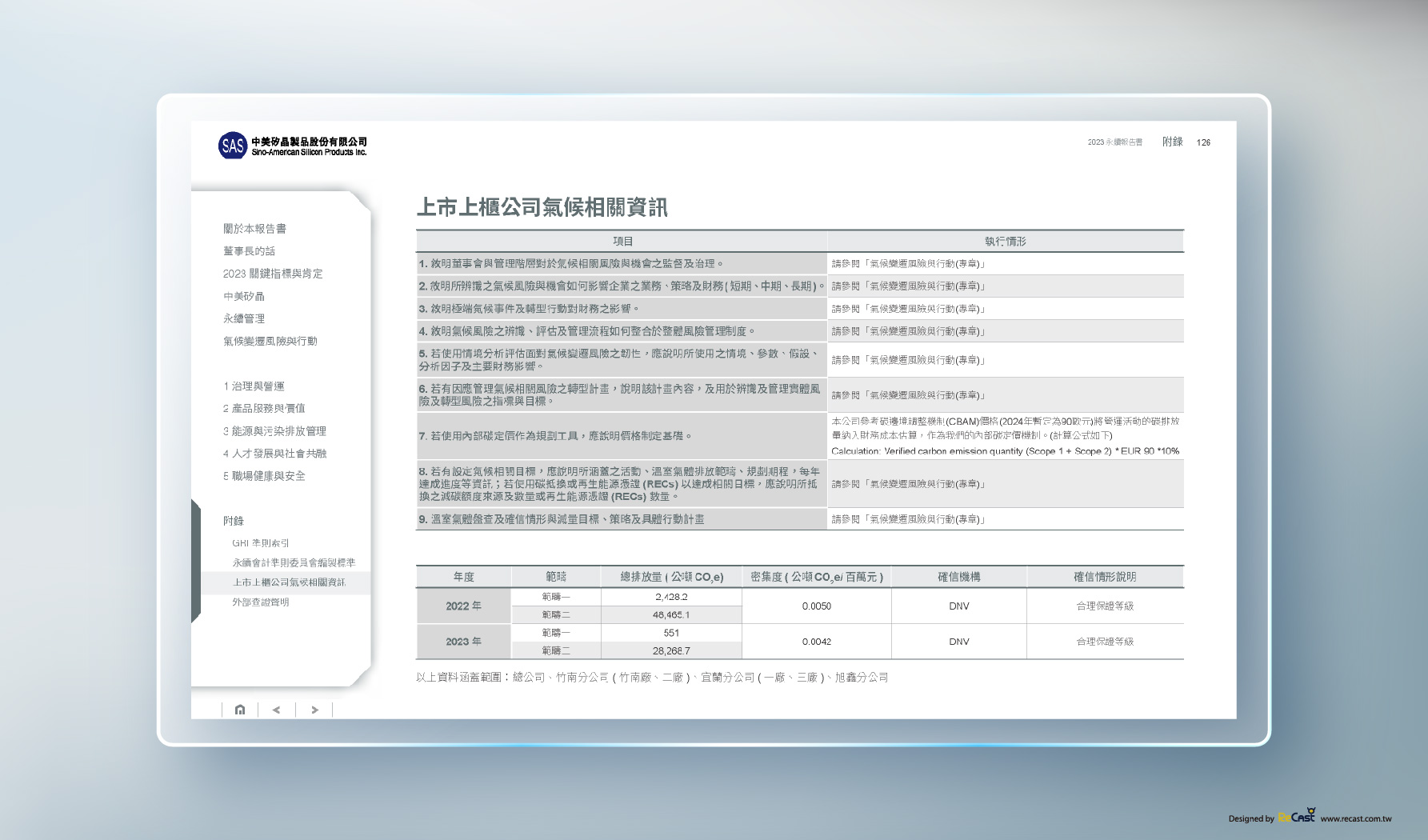Click the 總排放量 column header
The height and width of the screenshot is (840, 1428).
click(x=672, y=577)
